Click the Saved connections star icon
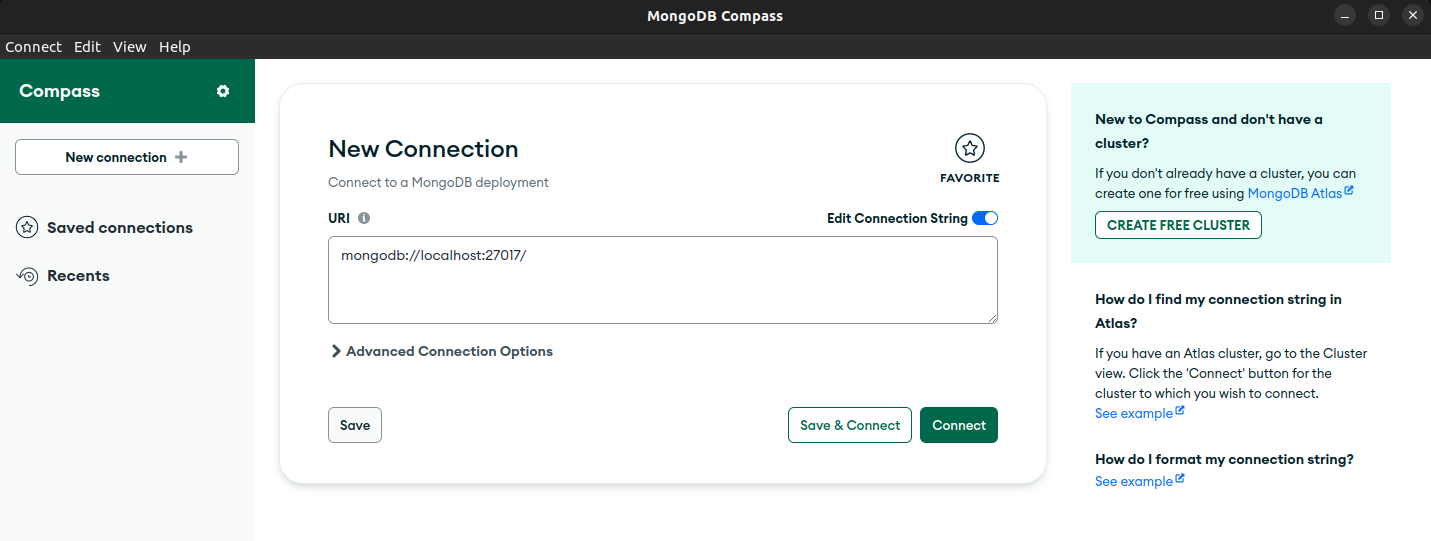 point(27,227)
